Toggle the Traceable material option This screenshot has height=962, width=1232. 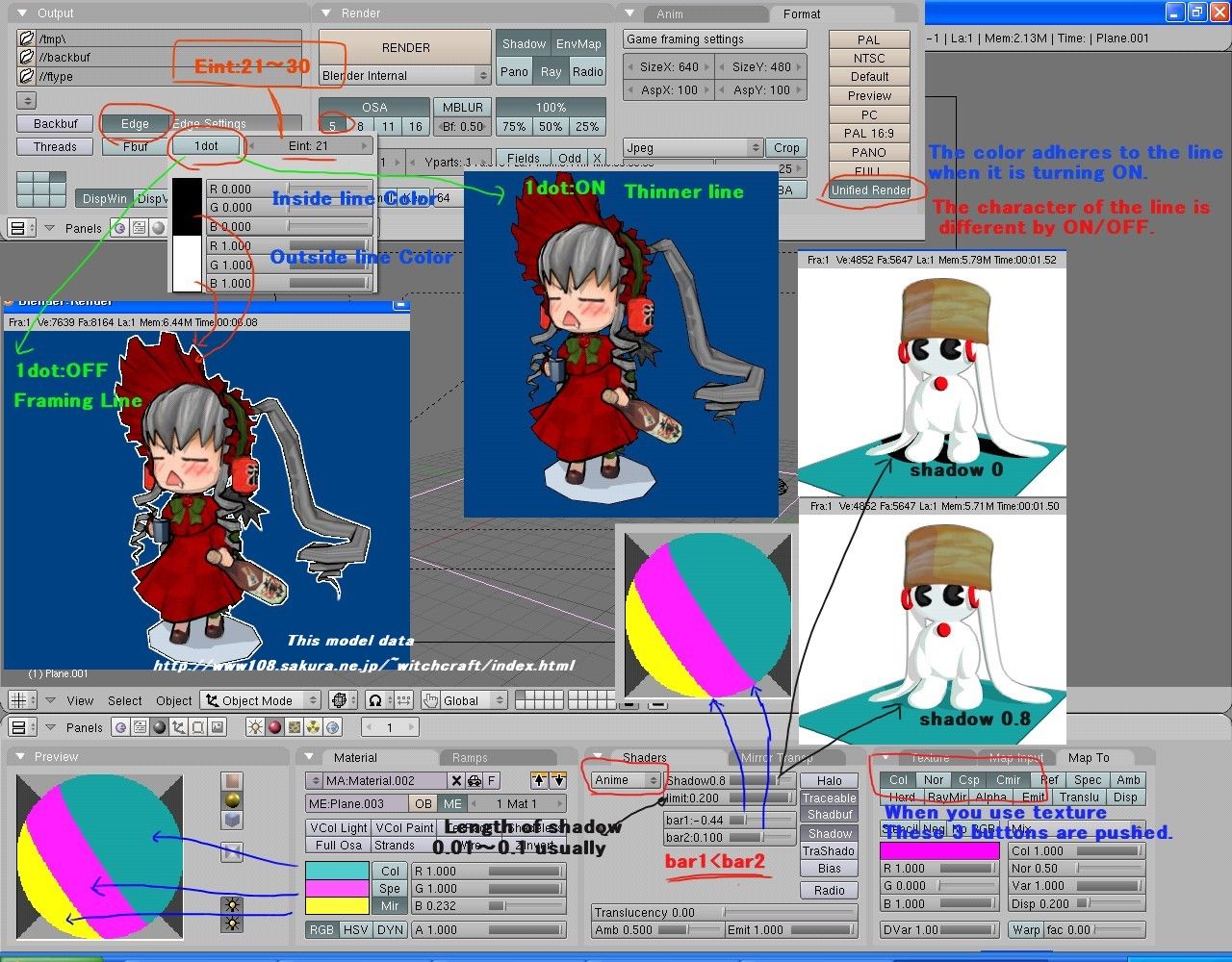point(829,798)
